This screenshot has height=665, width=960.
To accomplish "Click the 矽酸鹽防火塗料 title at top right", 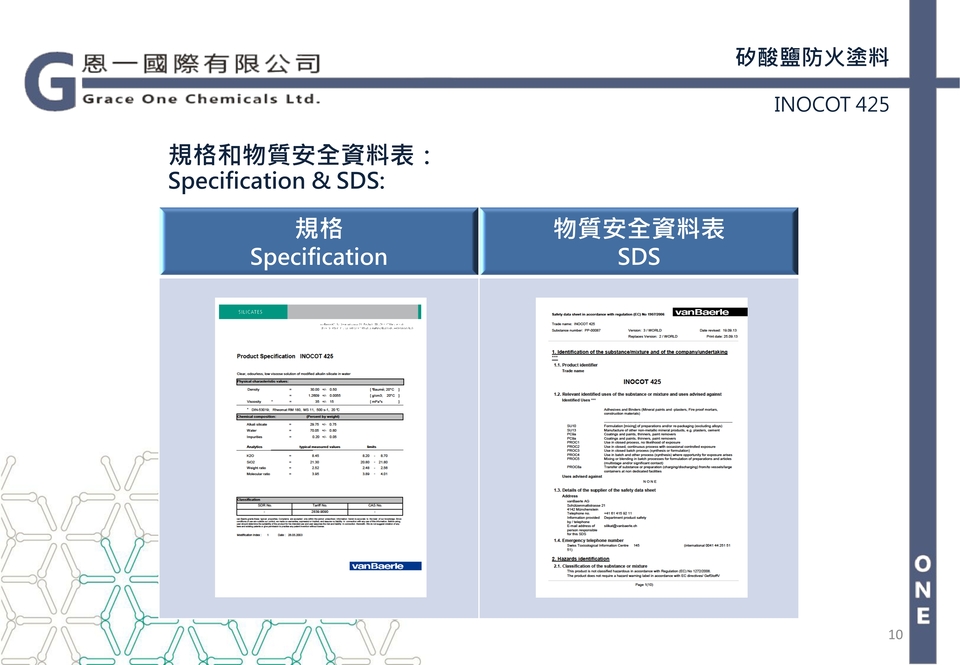I will (x=811, y=57).
